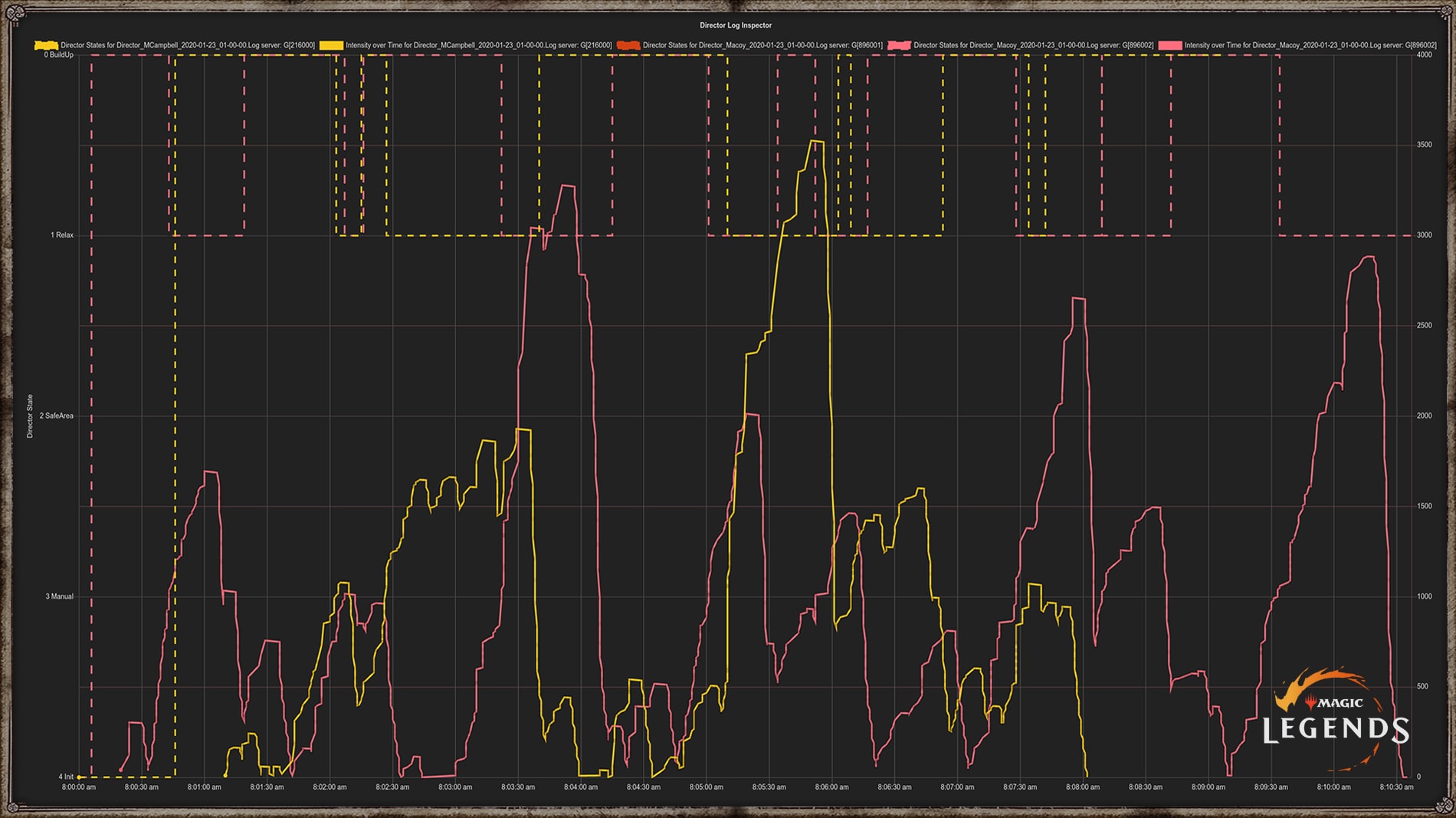The width and height of the screenshot is (1456, 818).
Task: Click the 8:08:30 am time tick label
Action: click(x=1146, y=787)
